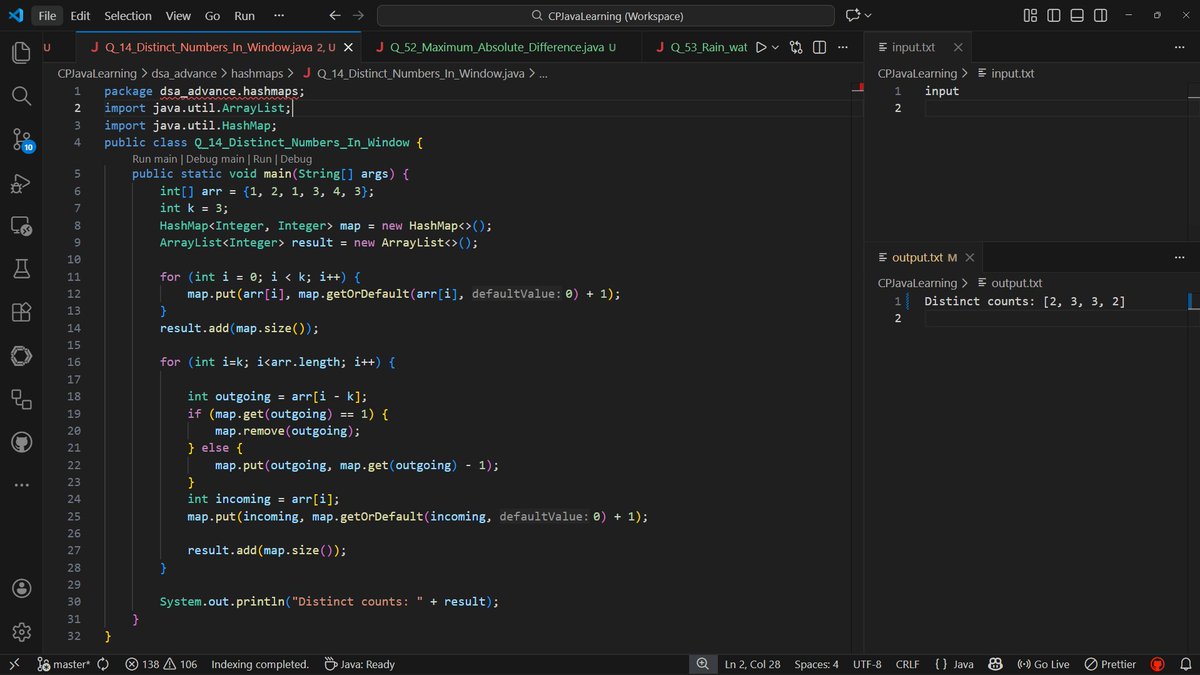Show more menu items via ellipsis
This screenshot has height=675, width=1200.
coord(278,16)
